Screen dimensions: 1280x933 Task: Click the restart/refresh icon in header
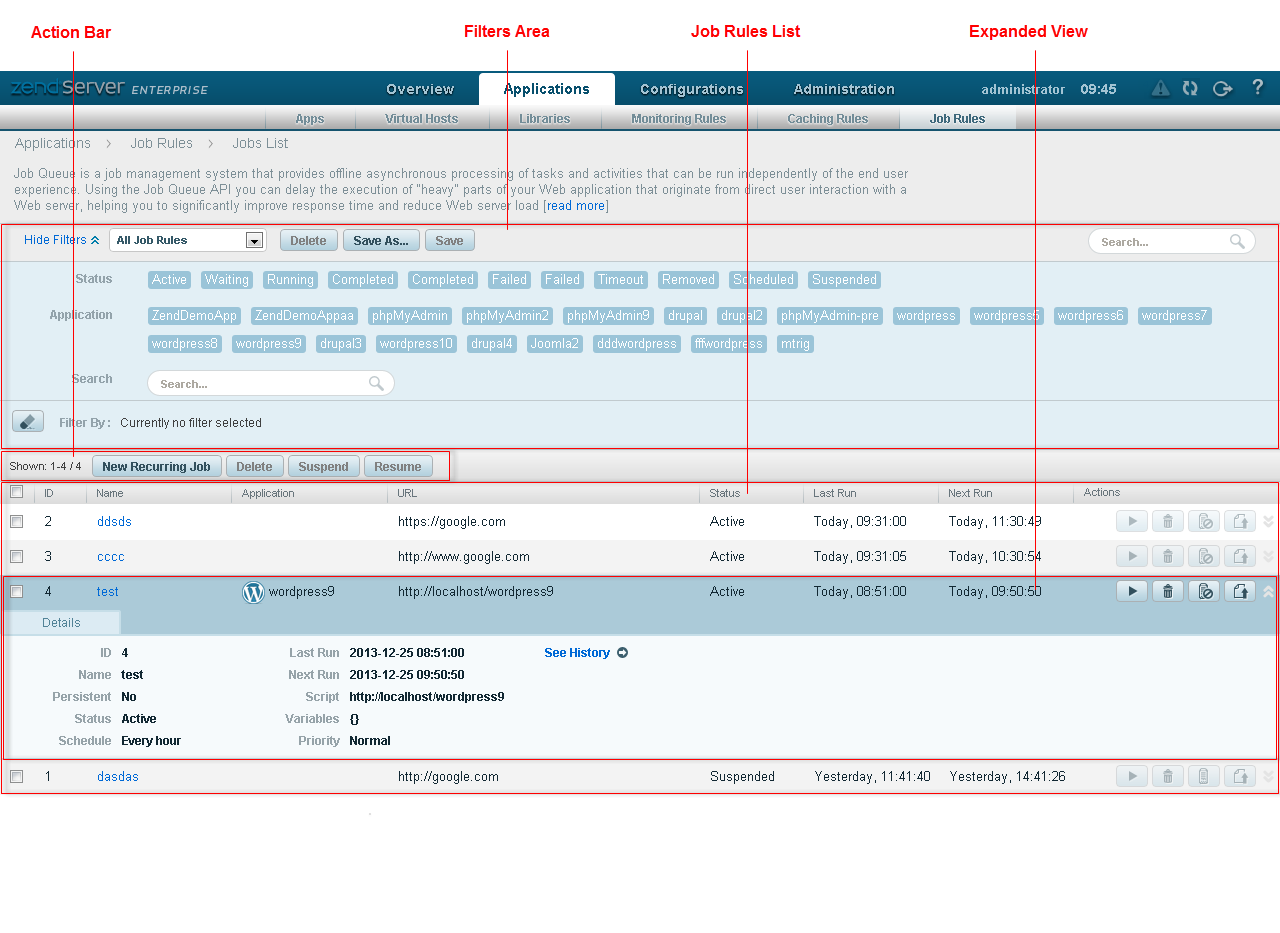click(x=1190, y=88)
